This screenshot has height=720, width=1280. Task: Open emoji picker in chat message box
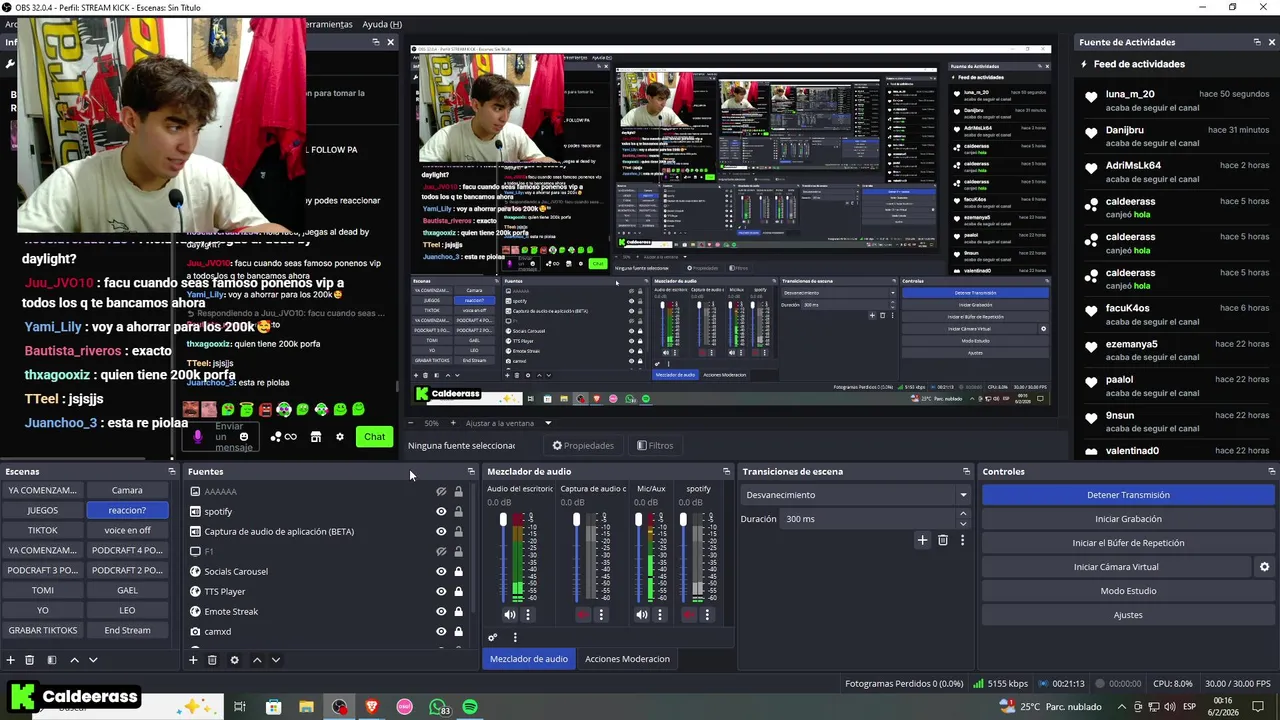pyautogui.click(x=244, y=437)
